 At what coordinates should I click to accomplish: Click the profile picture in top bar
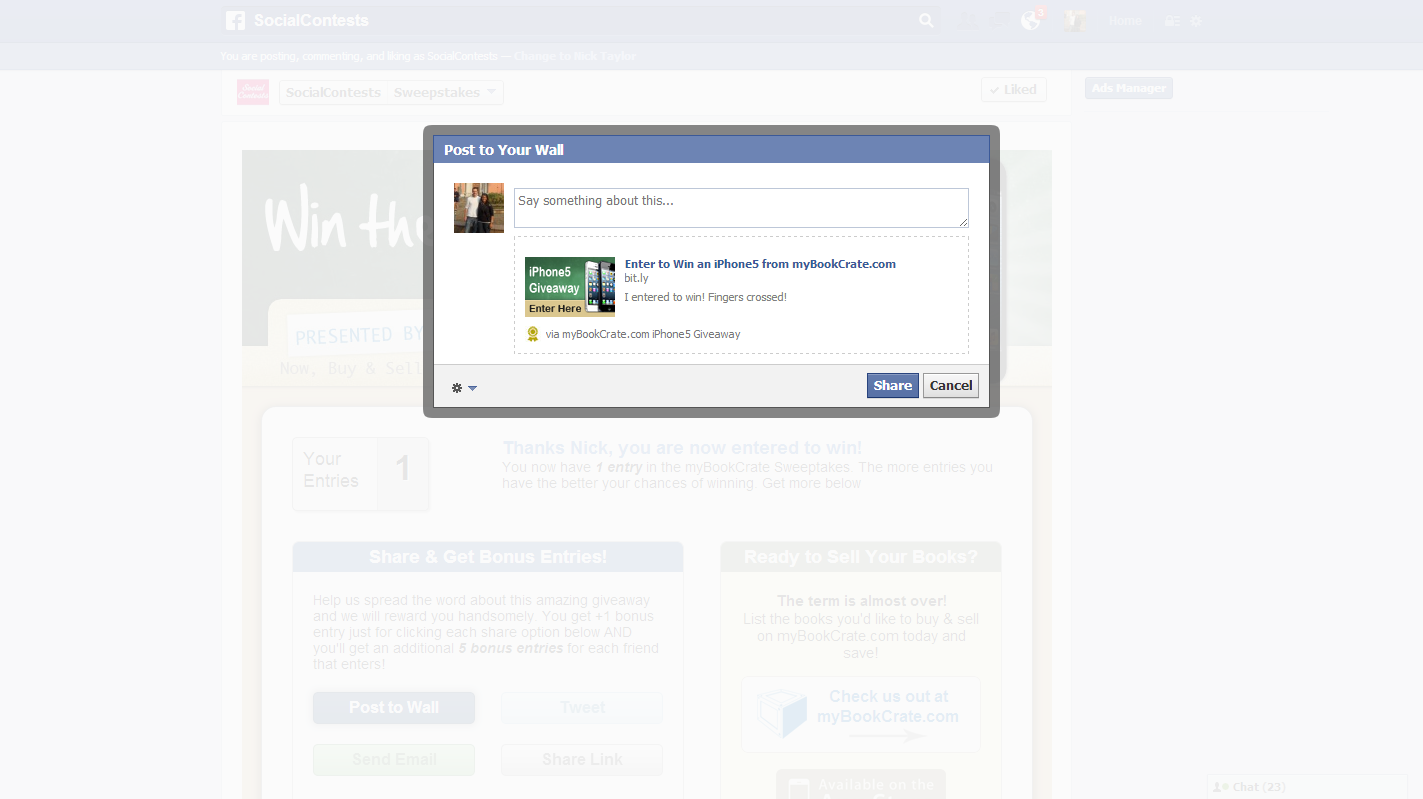coord(1075,20)
